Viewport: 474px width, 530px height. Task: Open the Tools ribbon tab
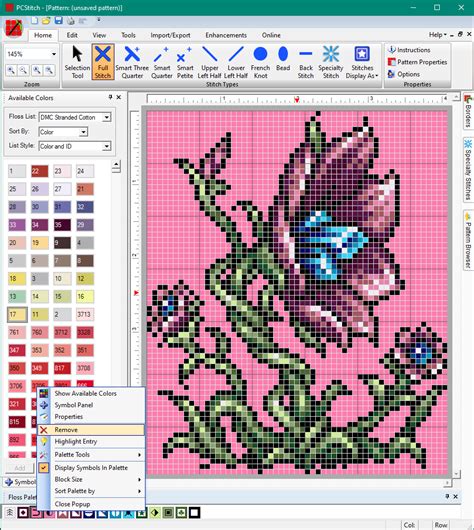[128, 35]
